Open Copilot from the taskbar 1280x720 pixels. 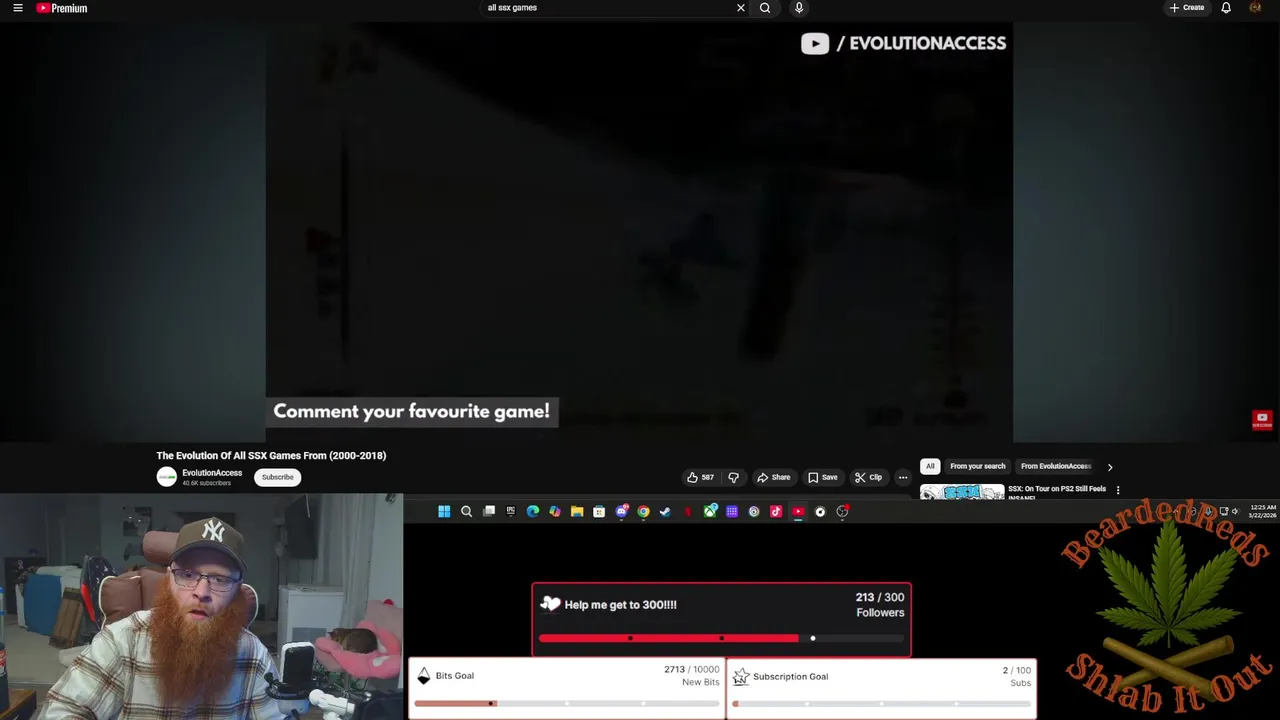click(x=555, y=512)
